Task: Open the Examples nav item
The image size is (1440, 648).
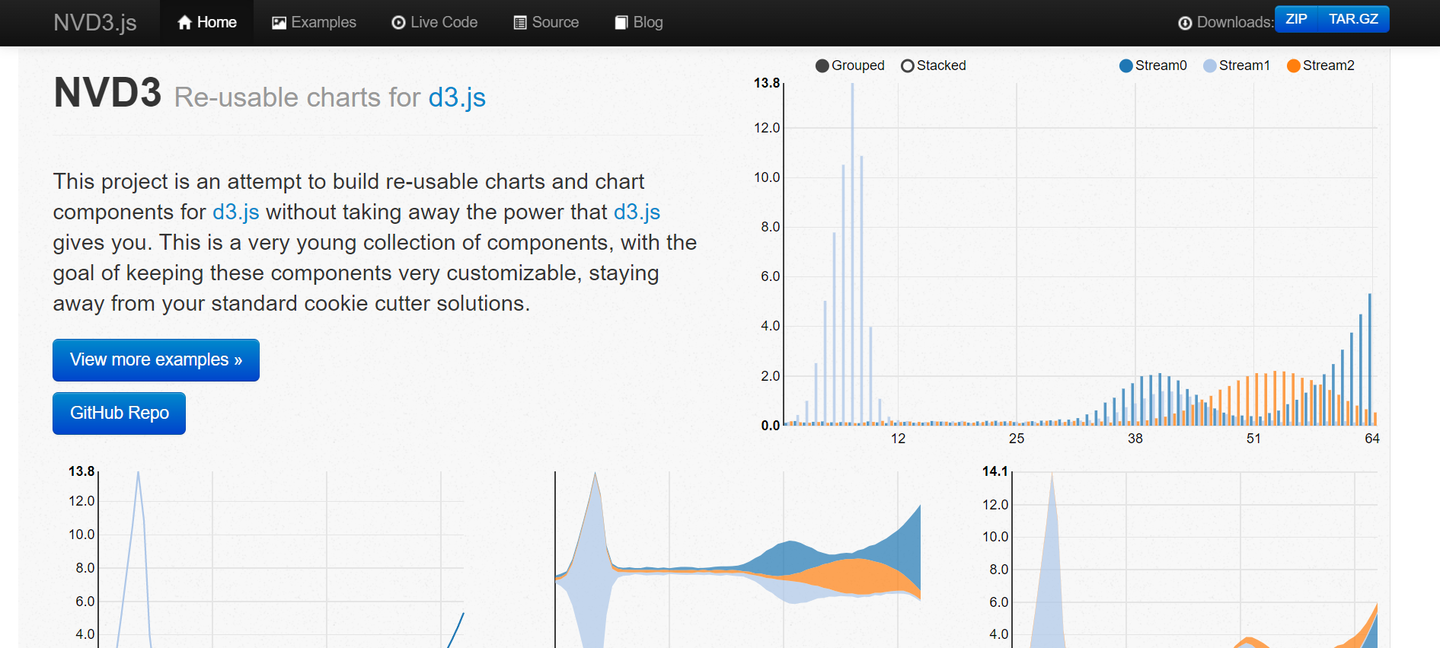Action: tap(314, 22)
